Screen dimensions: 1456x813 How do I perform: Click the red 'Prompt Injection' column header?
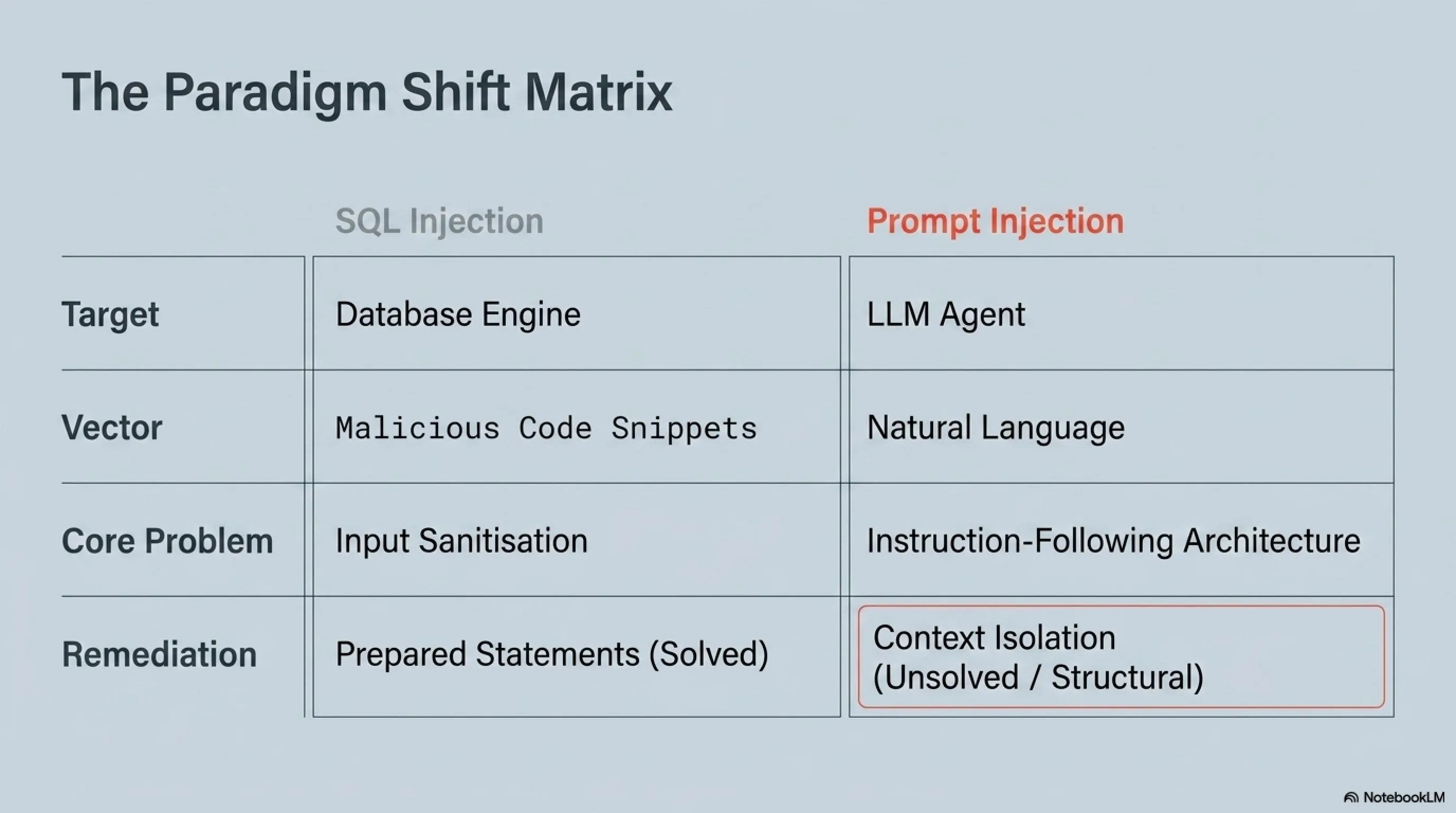coord(995,221)
